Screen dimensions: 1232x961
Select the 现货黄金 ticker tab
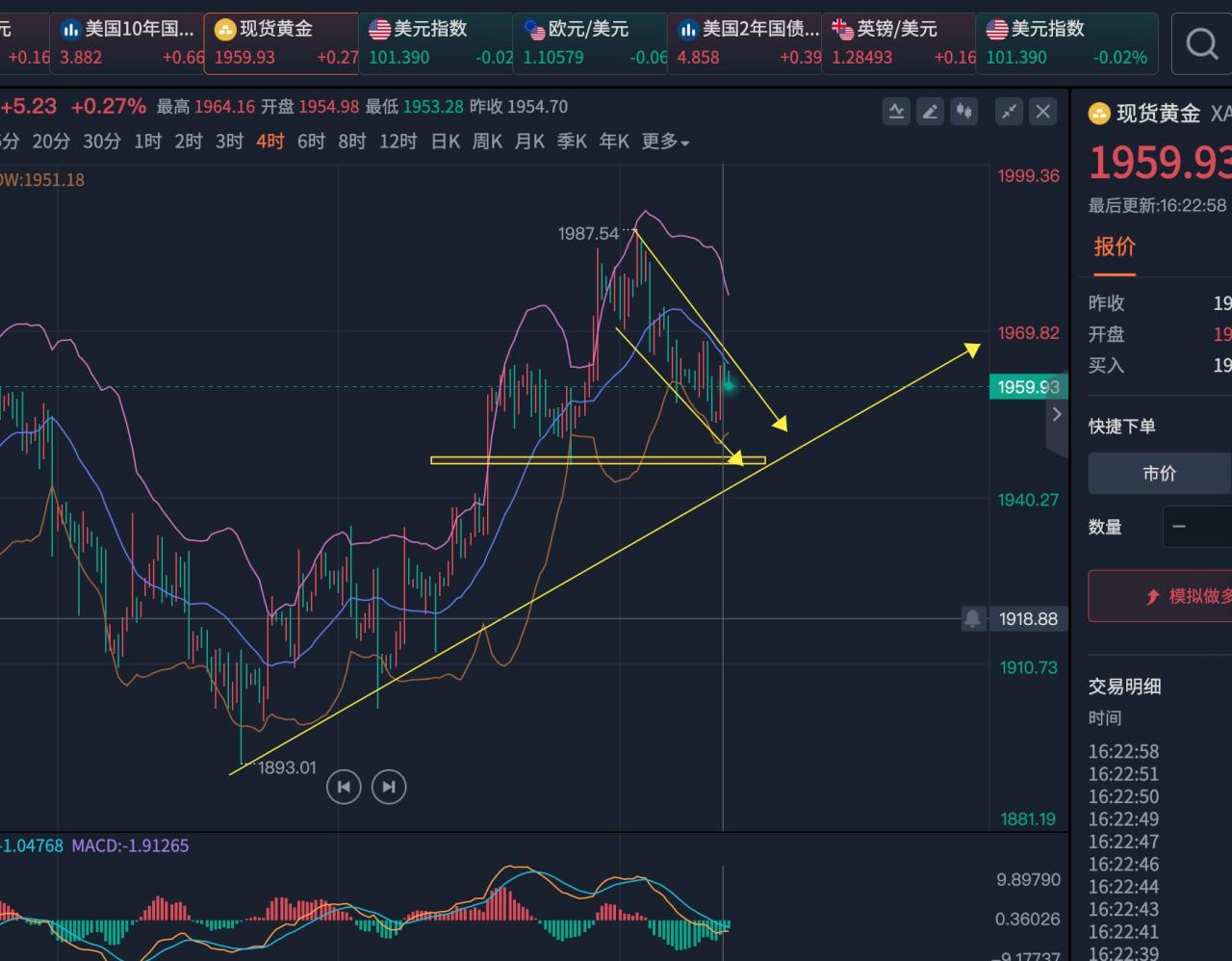(280, 43)
